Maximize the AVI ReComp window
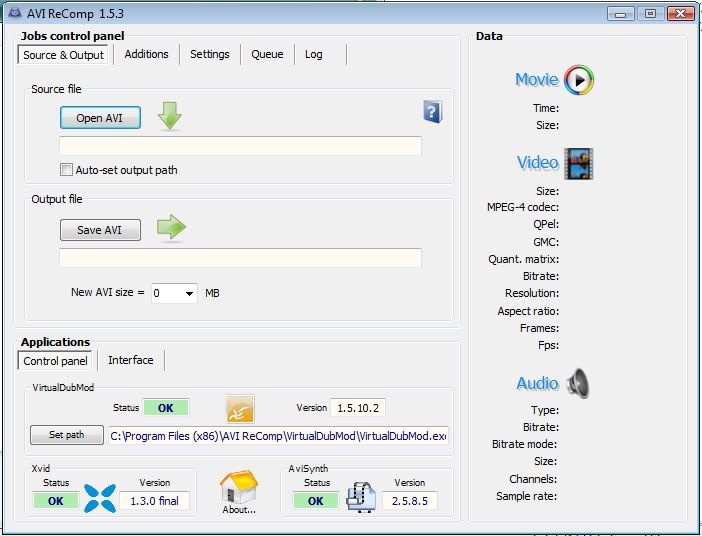This screenshot has width=702, height=536. [x=651, y=13]
